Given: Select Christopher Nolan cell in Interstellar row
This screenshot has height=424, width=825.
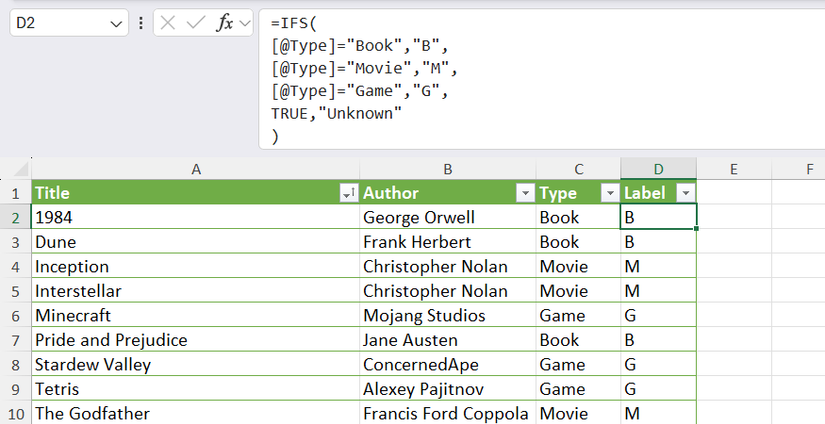Looking at the screenshot, I should (x=448, y=291).
